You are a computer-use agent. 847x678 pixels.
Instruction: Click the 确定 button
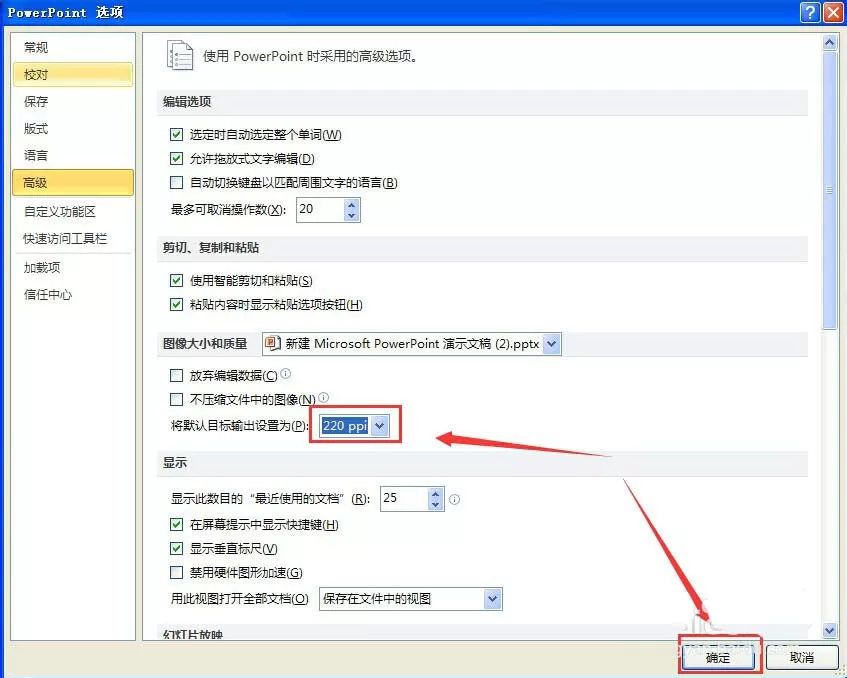point(718,657)
